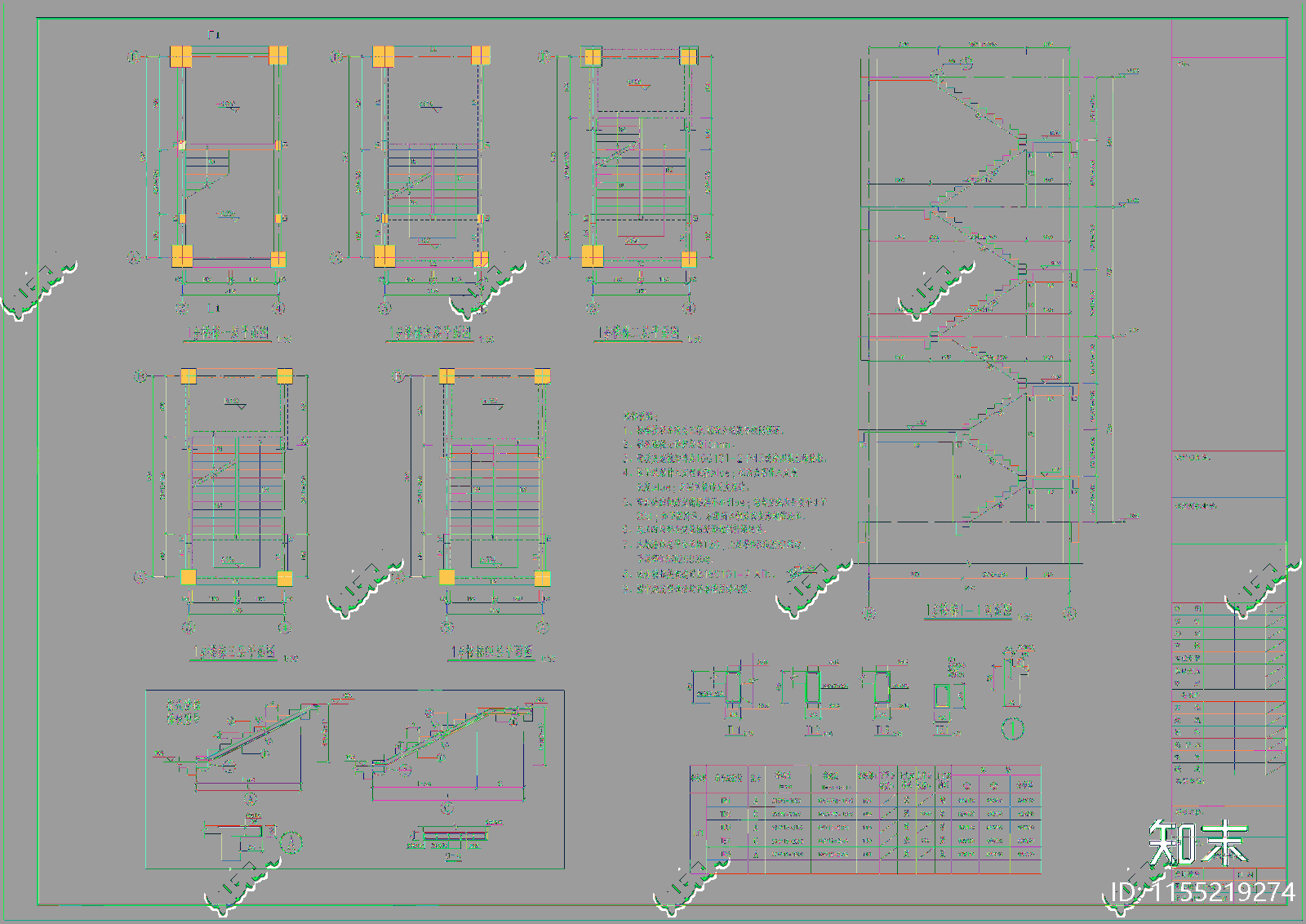Image resolution: width=1306 pixels, height=924 pixels.
Task: Click the section title "1#楼梯1-1剖面图"
Action: [969, 611]
